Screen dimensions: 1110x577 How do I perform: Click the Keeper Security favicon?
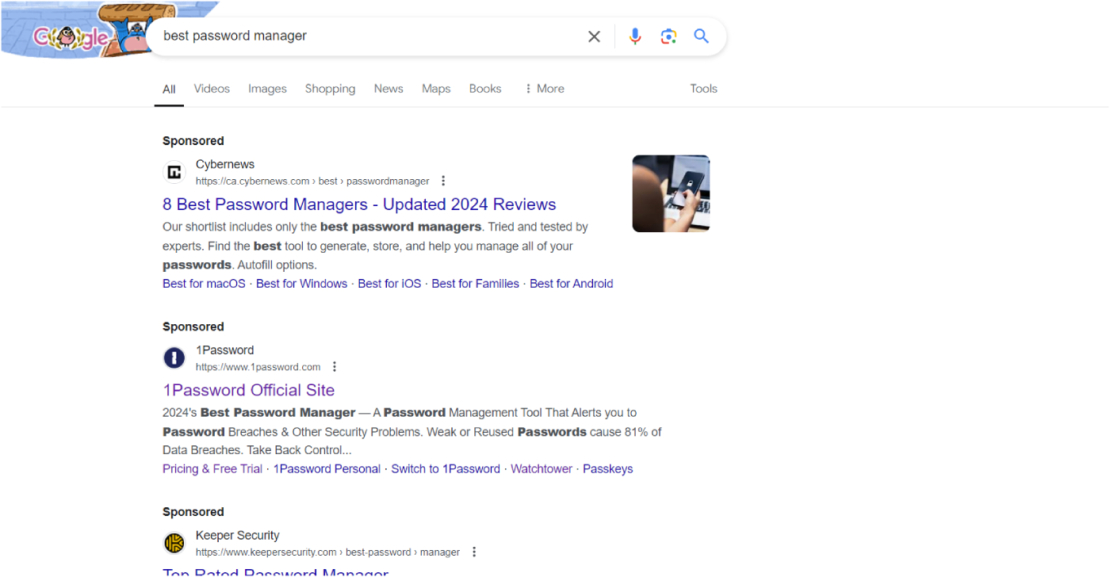(x=174, y=543)
